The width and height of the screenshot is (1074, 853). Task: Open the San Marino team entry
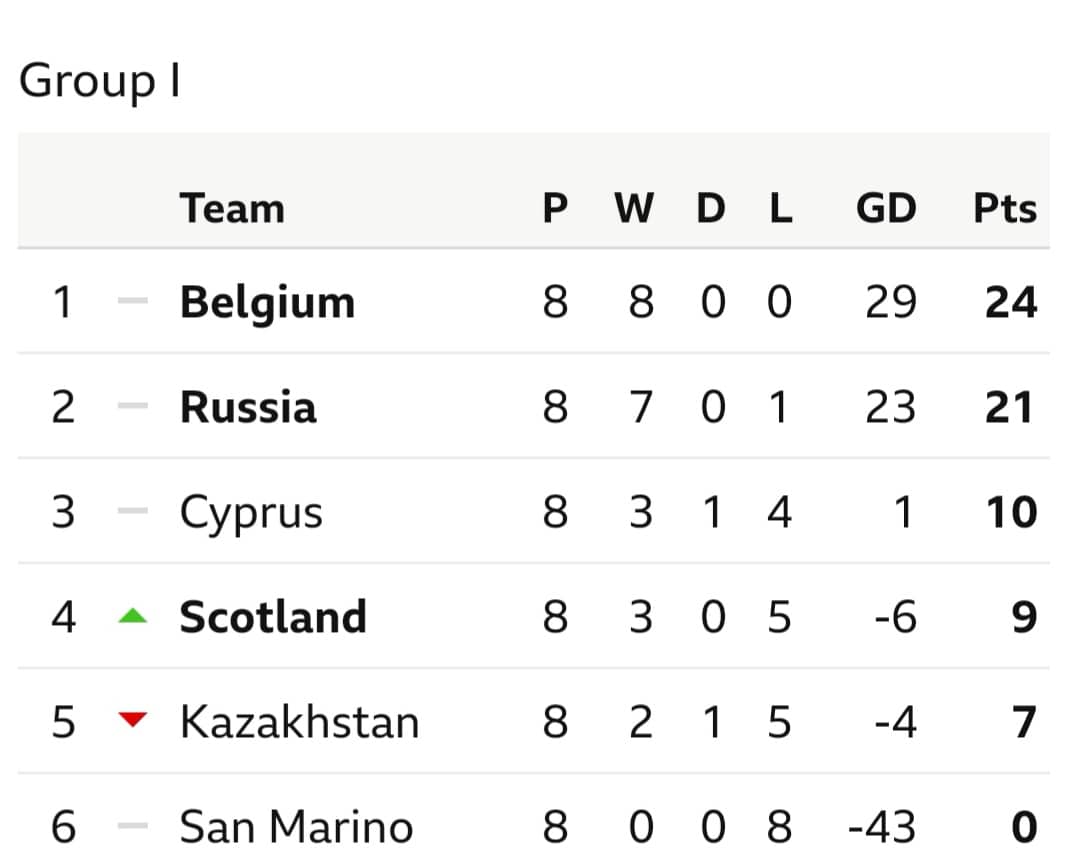(x=296, y=826)
